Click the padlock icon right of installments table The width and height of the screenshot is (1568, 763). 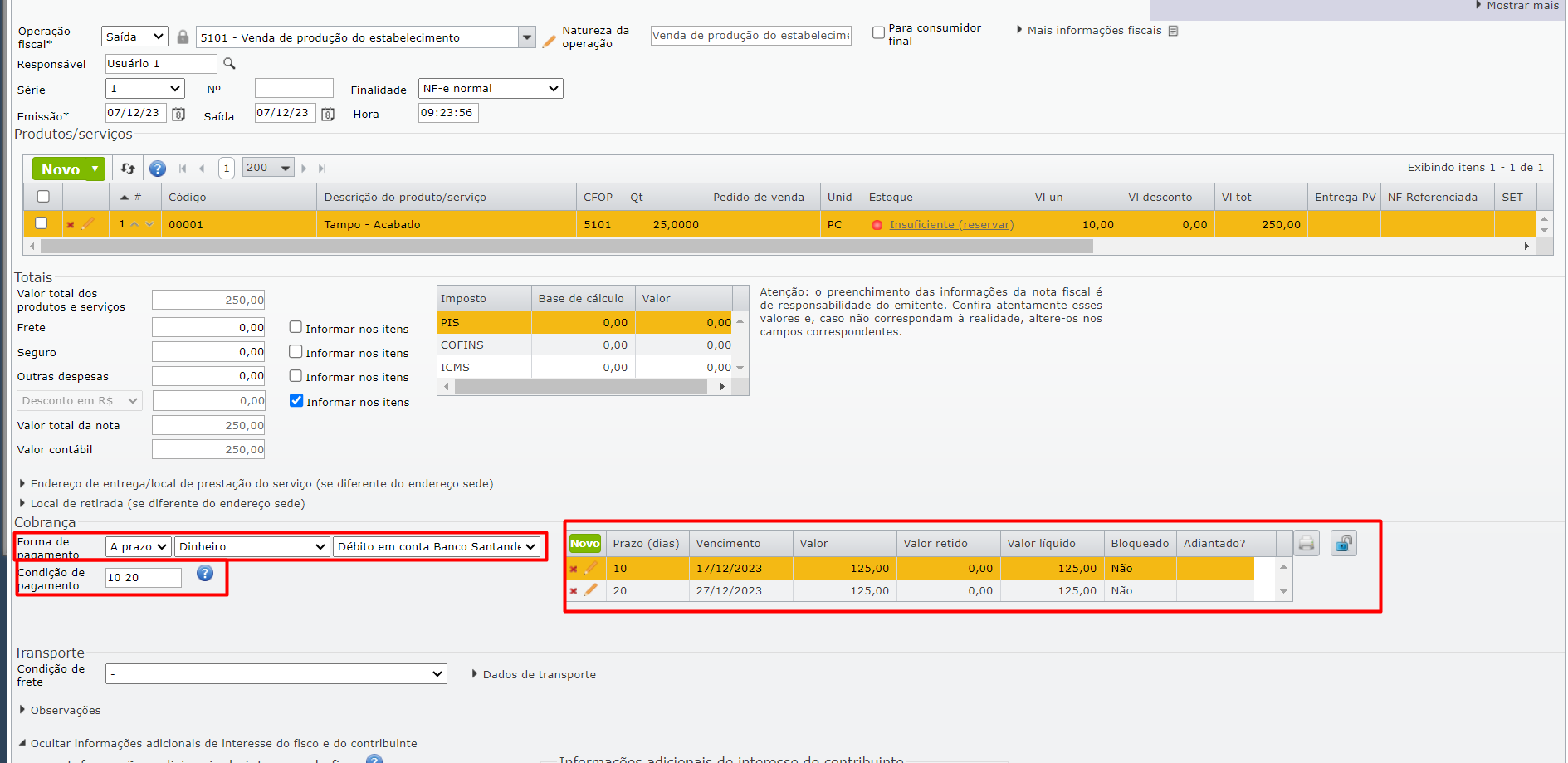click(x=1343, y=544)
